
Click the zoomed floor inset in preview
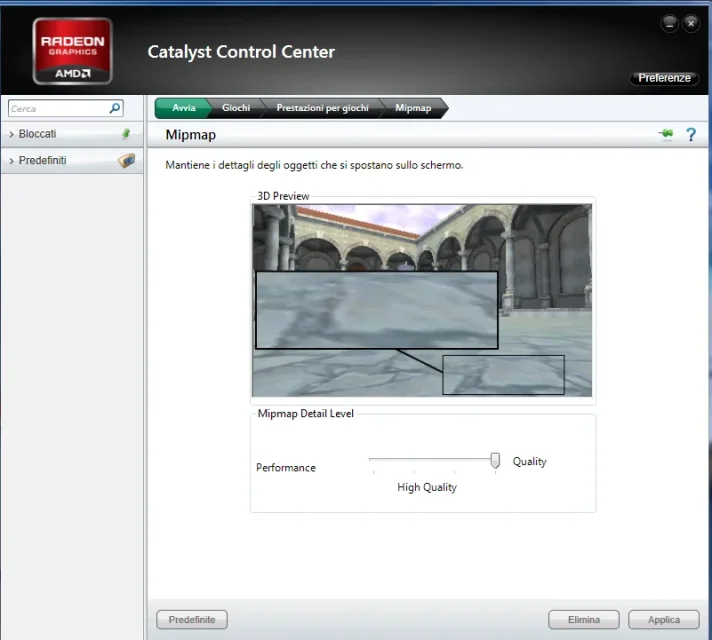pyautogui.click(x=377, y=310)
